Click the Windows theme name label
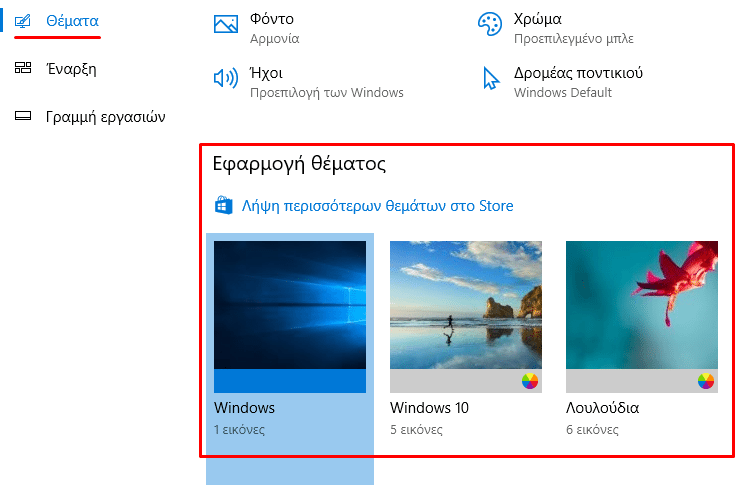This screenshot has width=750, height=500. pyautogui.click(x=244, y=408)
